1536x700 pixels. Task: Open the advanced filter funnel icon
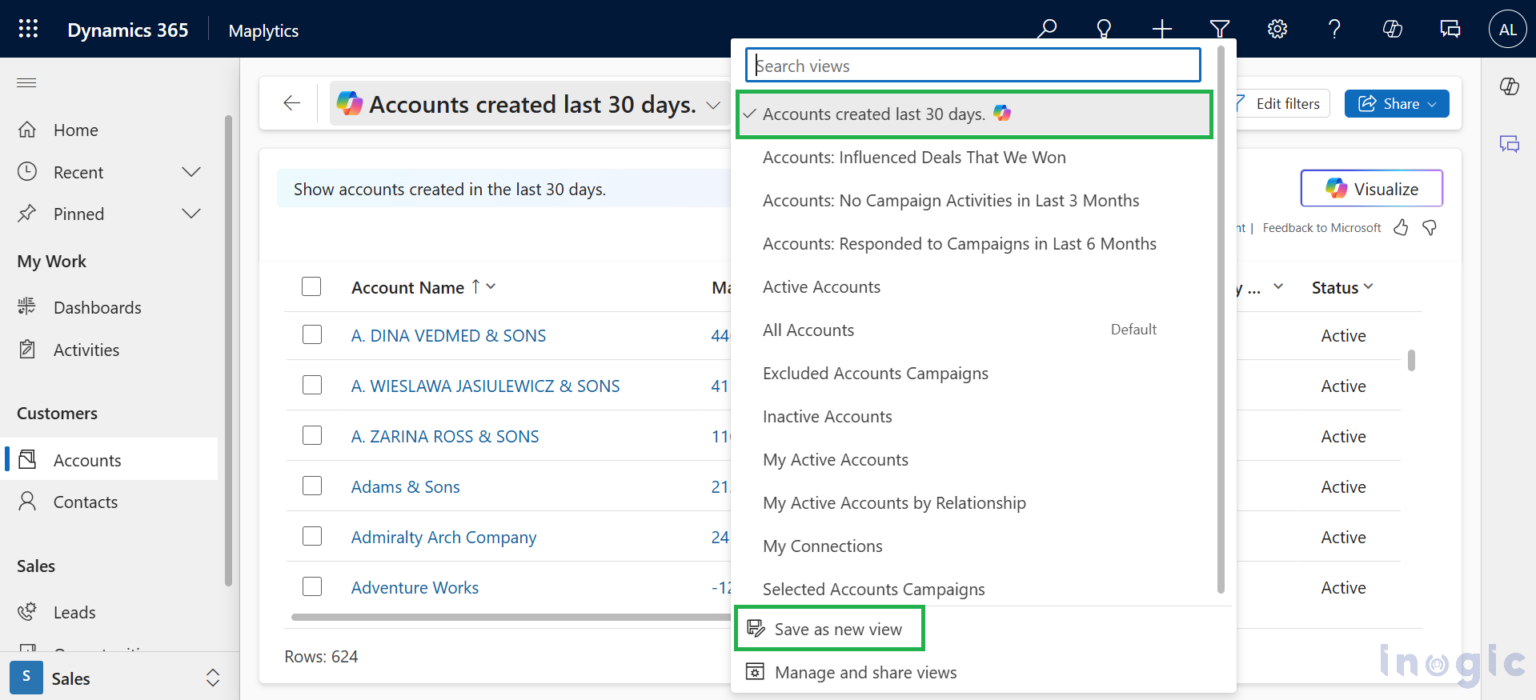pos(1220,29)
